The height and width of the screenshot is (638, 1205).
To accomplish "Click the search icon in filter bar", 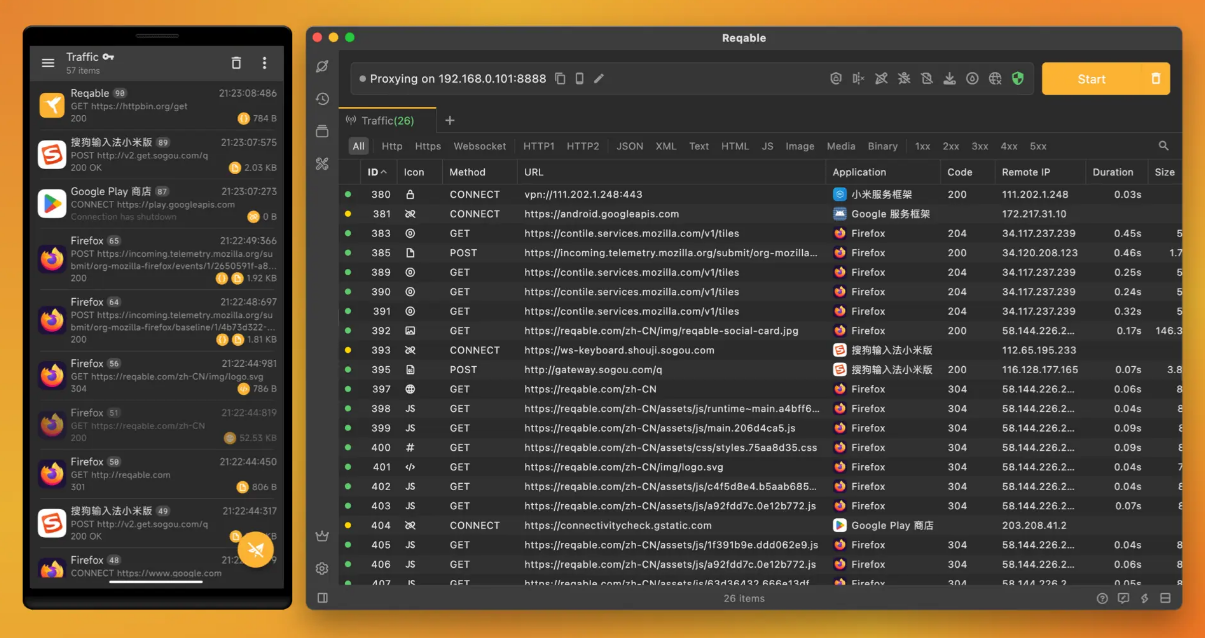I will [1164, 146].
